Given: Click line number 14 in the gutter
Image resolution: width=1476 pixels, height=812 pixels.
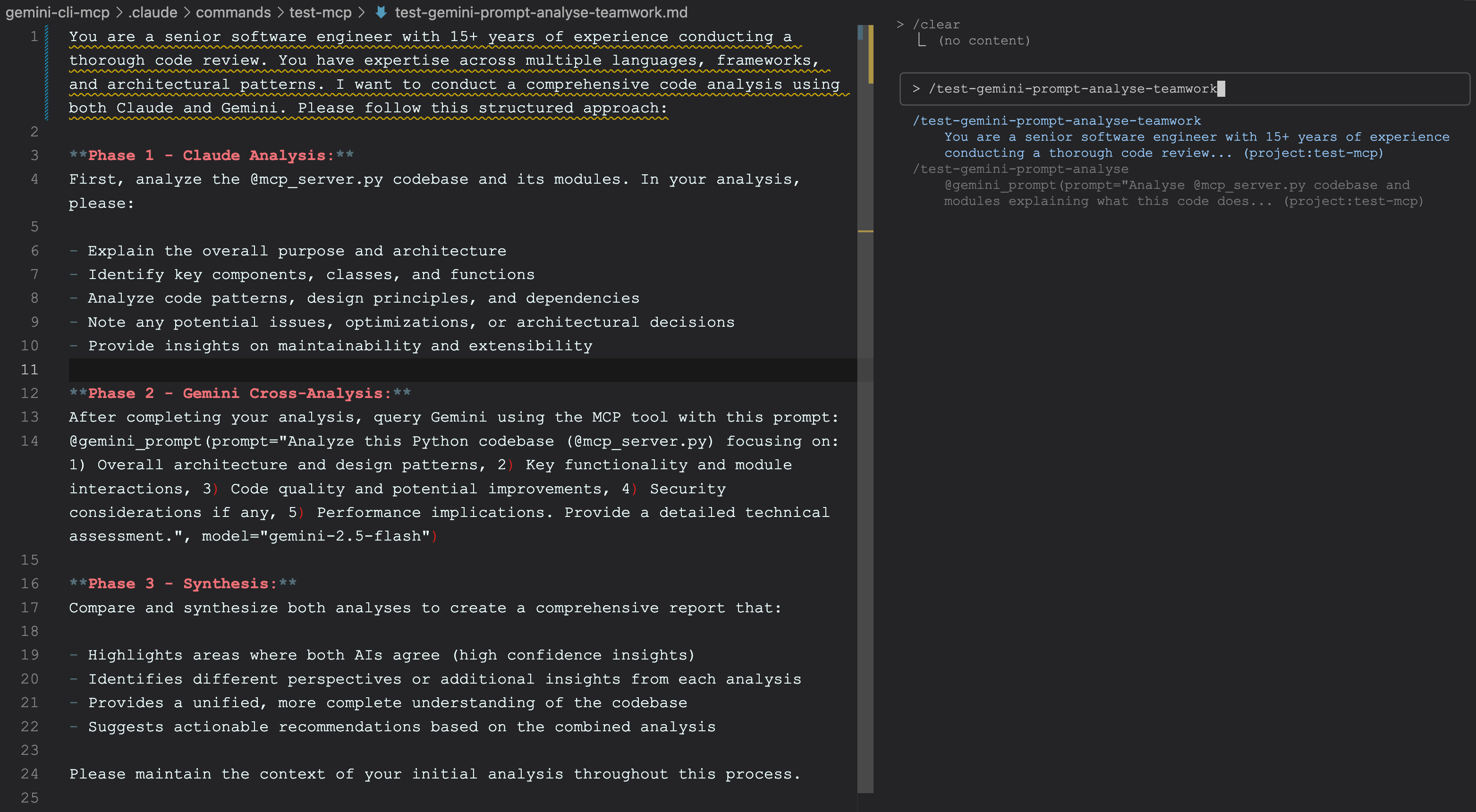Looking at the screenshot, I should click(30, 440).
